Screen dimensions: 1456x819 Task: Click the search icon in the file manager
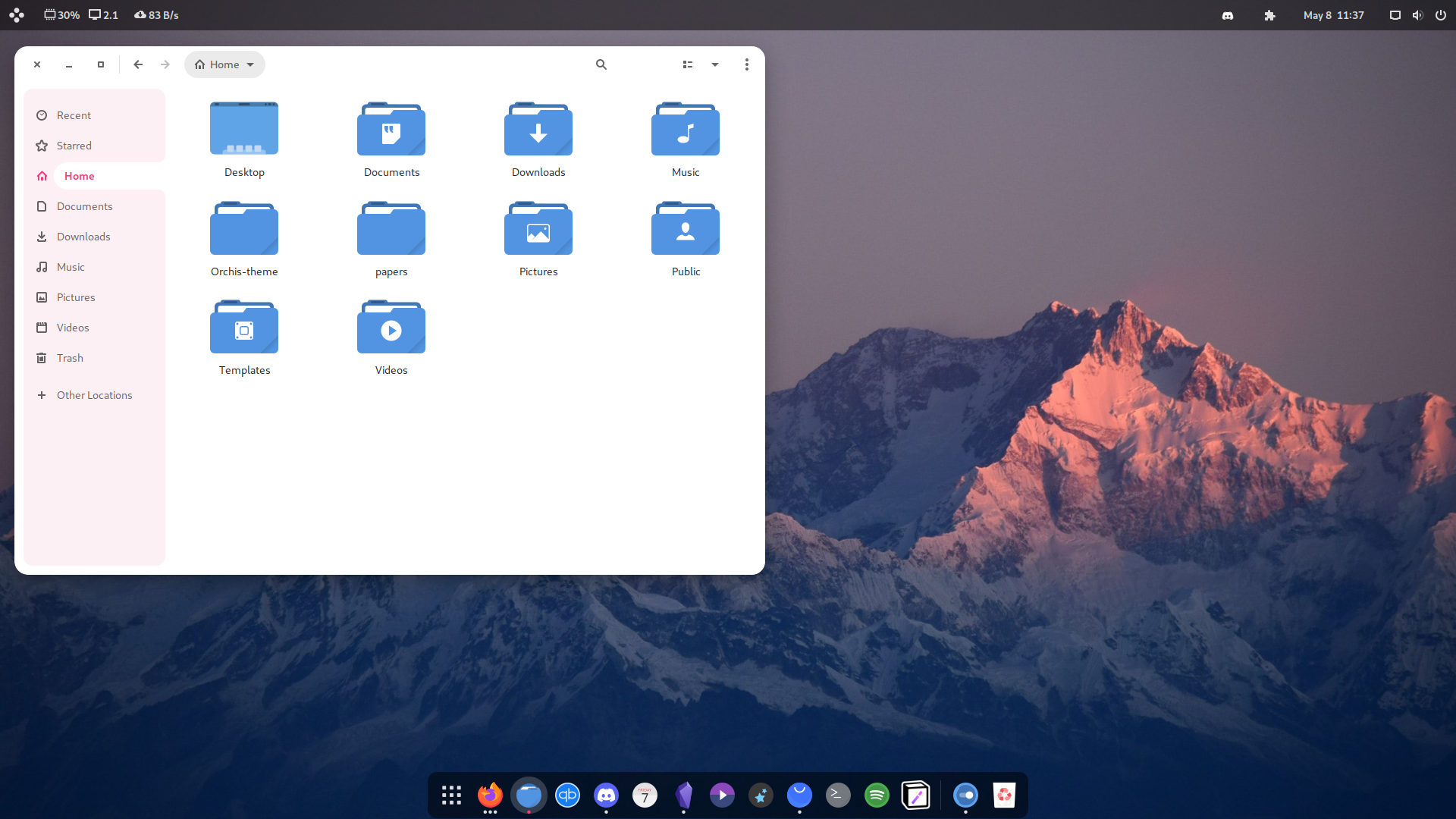click(x=601, y=64)
